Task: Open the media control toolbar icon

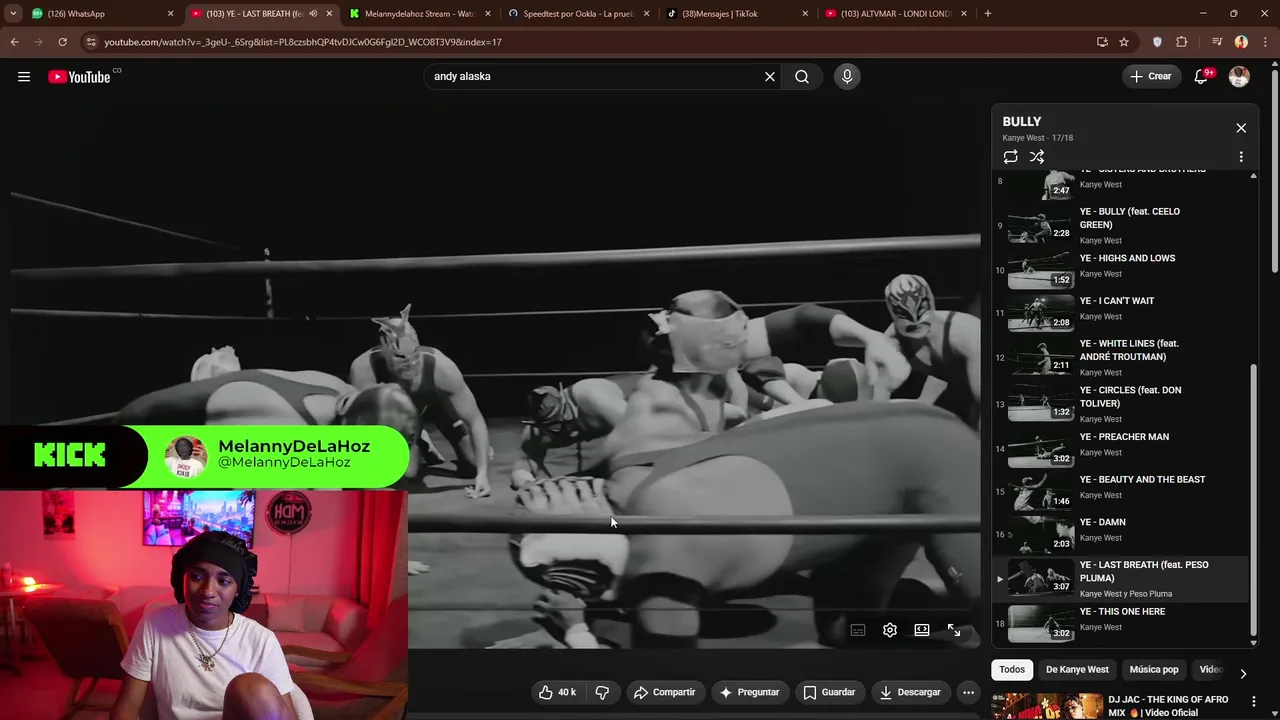Action: pyautogui.click(x=1217, y=42)
